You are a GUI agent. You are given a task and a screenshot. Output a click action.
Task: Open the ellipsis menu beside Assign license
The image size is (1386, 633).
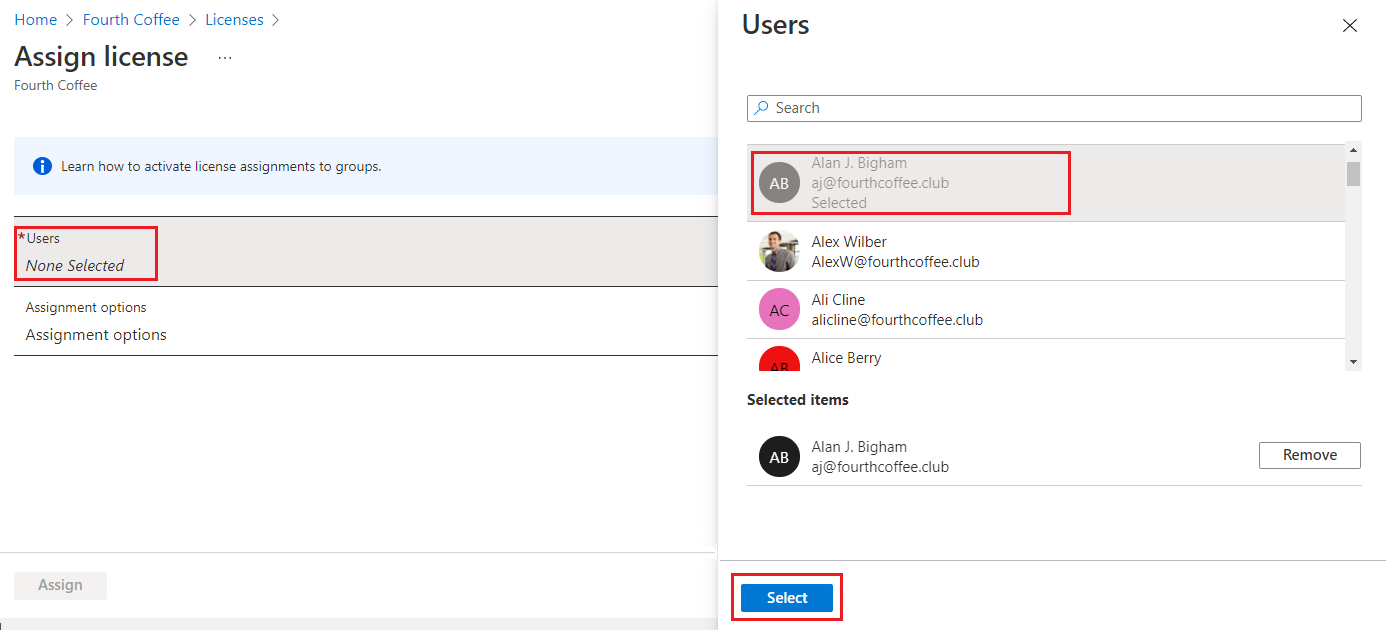coord(225,58)
